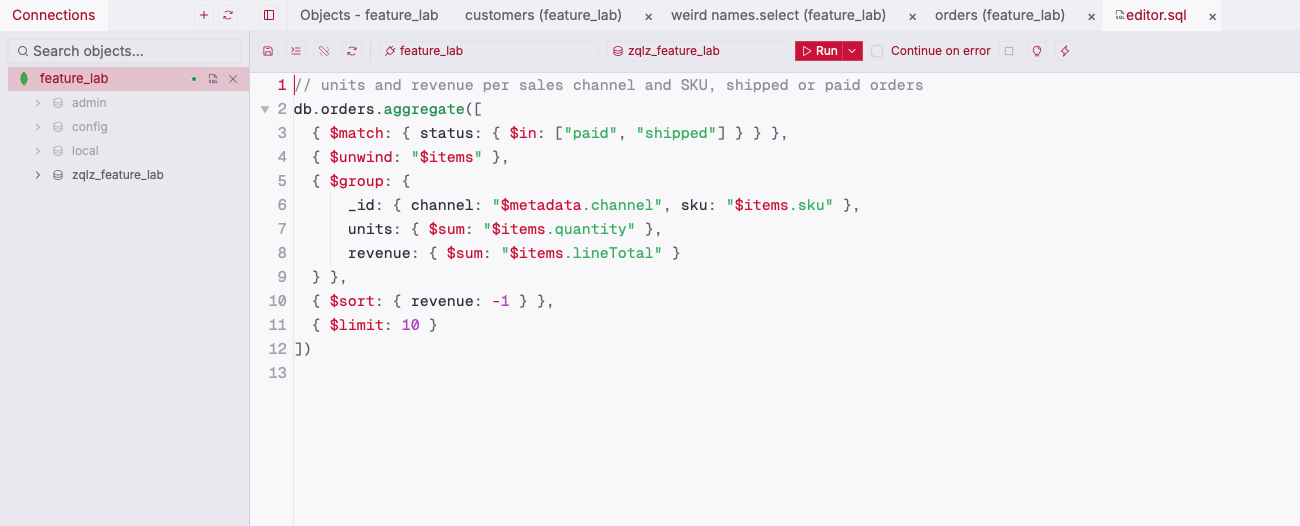1300x526 pixels.
Task: Run the current query
Action: (x=819, y=51)
